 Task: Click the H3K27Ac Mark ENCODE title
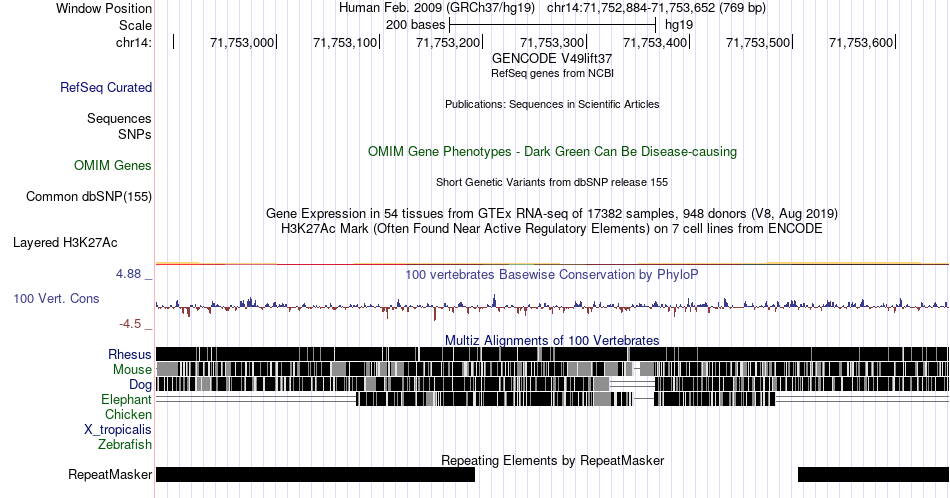pyautogui.click(x=552, y=228)
